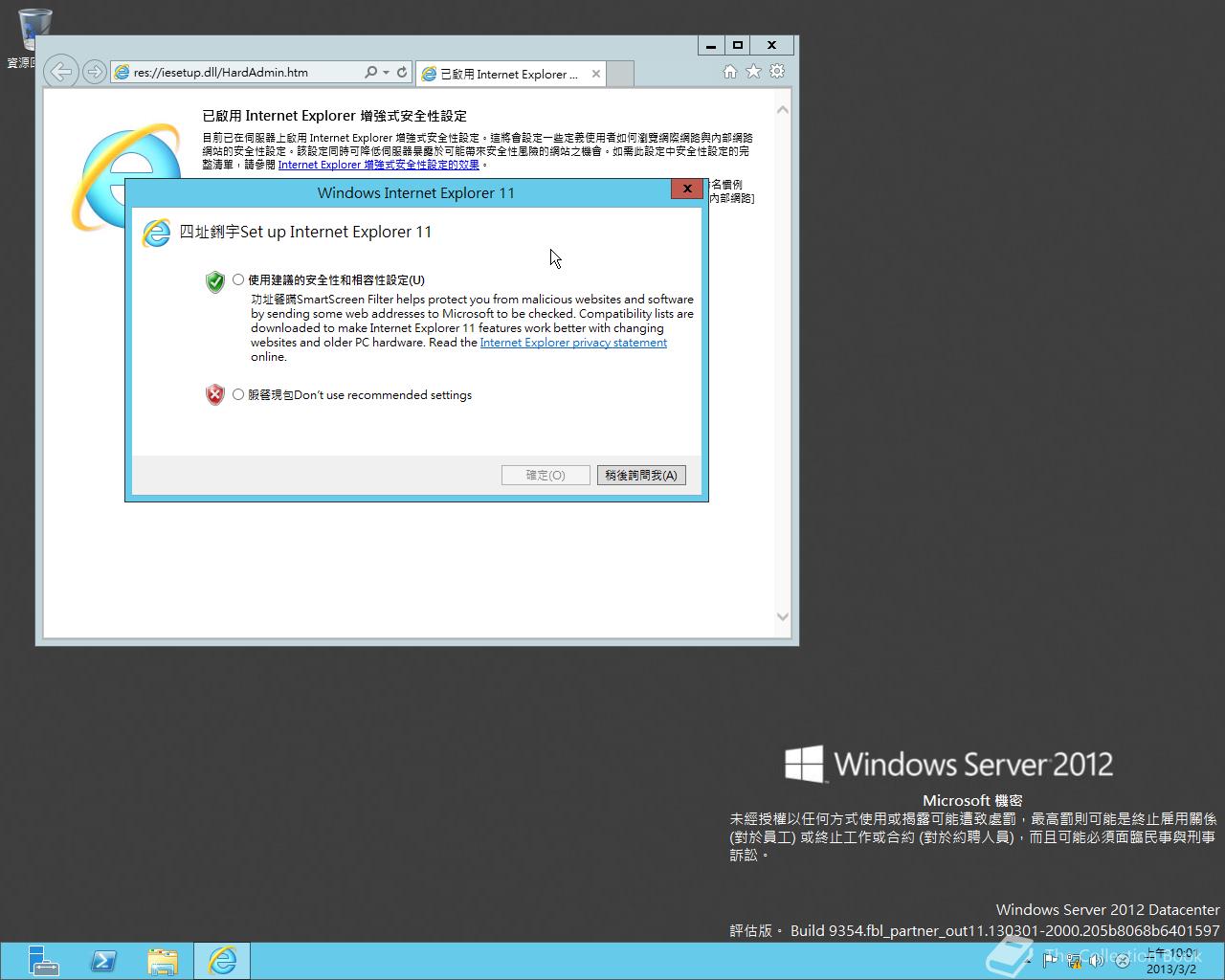Open the IE Tools gear menu
Viewport: 1225px width, 980px height.
point(777,72)
